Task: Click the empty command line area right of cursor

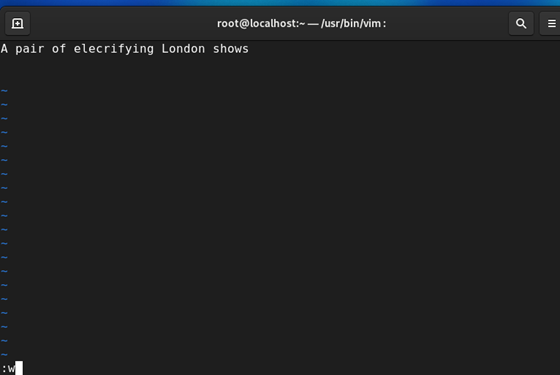Action: (291, 368)
